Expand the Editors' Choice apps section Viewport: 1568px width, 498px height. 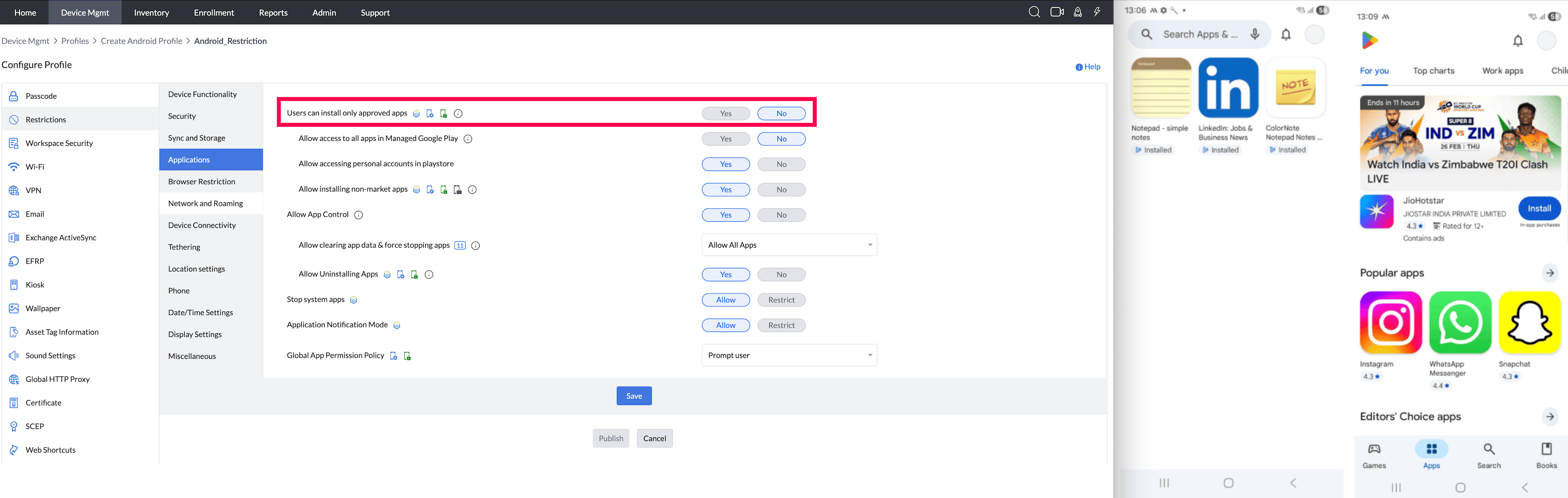[x=1550, y=416]
